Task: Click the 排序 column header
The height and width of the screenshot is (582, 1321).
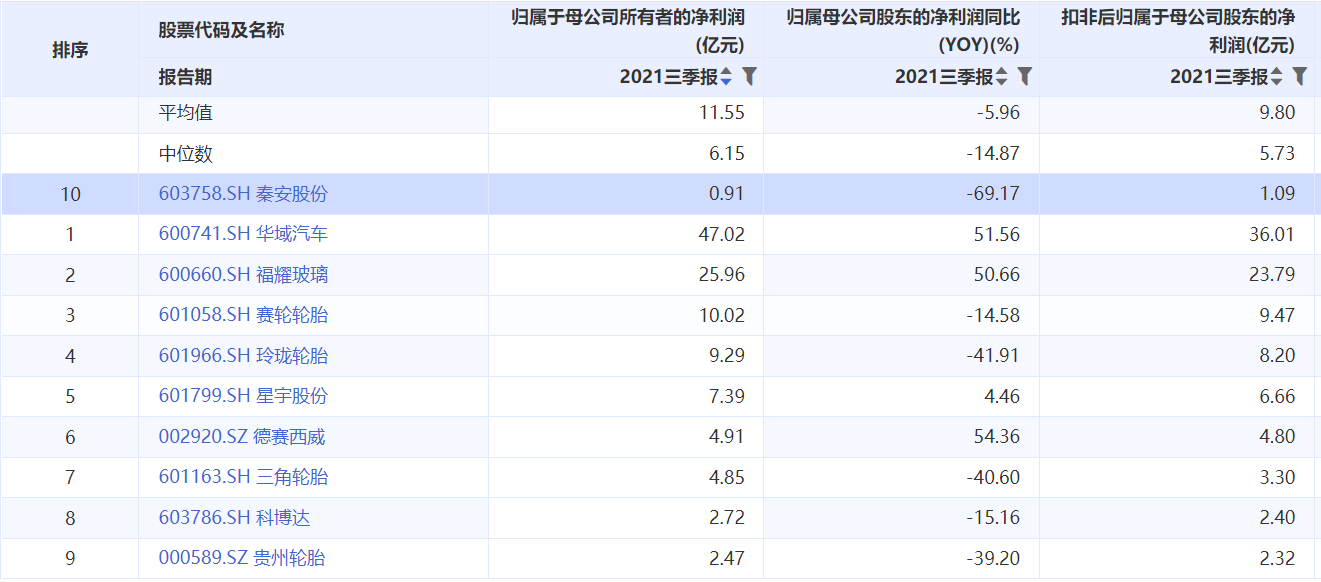Action: (x=70, y=49)
